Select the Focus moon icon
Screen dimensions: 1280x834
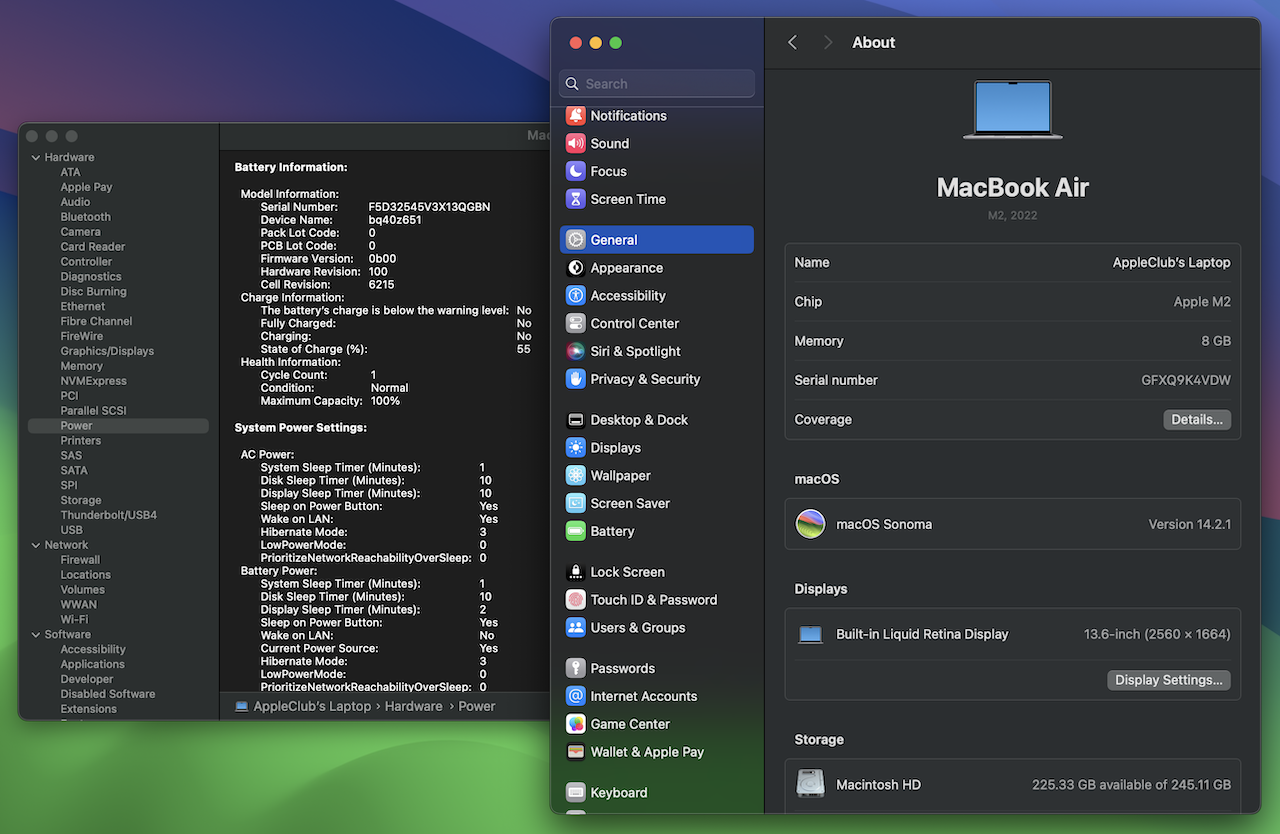click(575, 171)
